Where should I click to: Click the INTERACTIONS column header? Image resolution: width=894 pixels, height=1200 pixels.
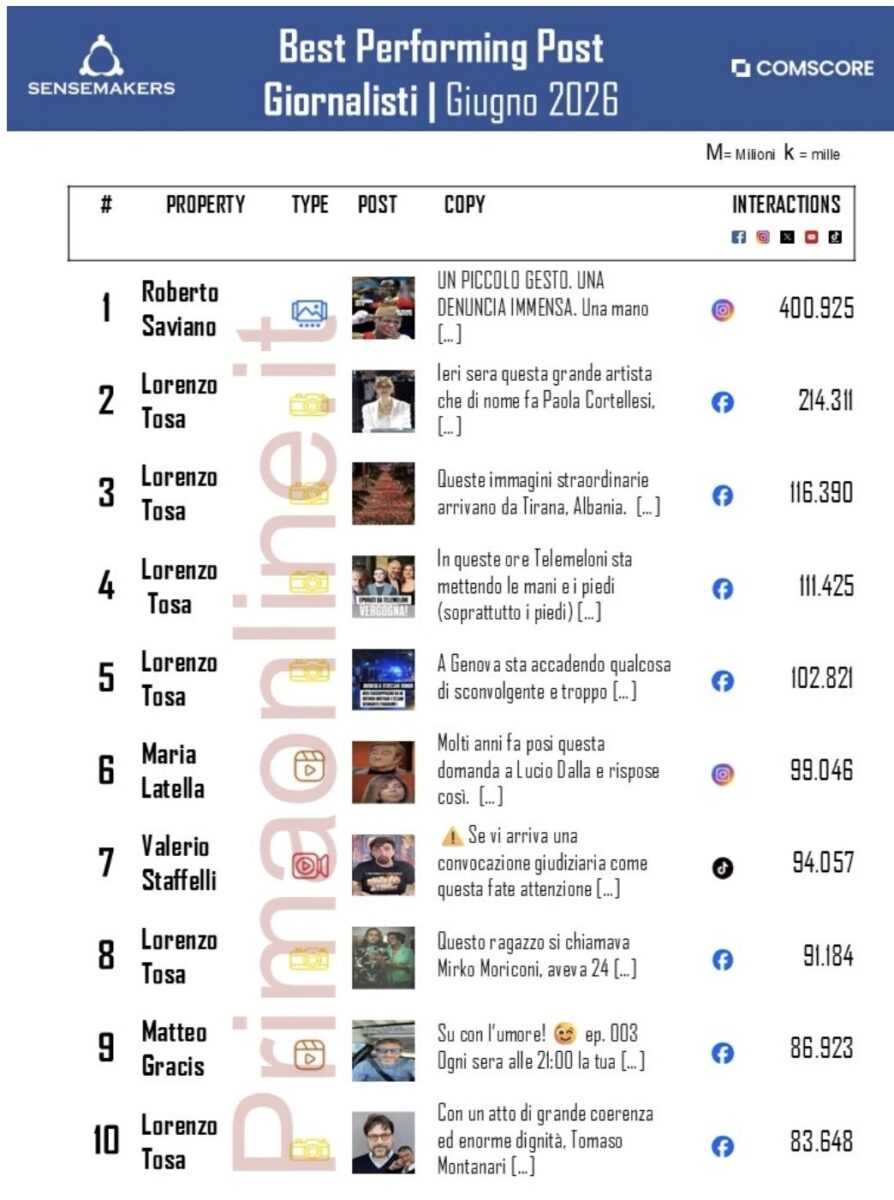coord(787,205)
